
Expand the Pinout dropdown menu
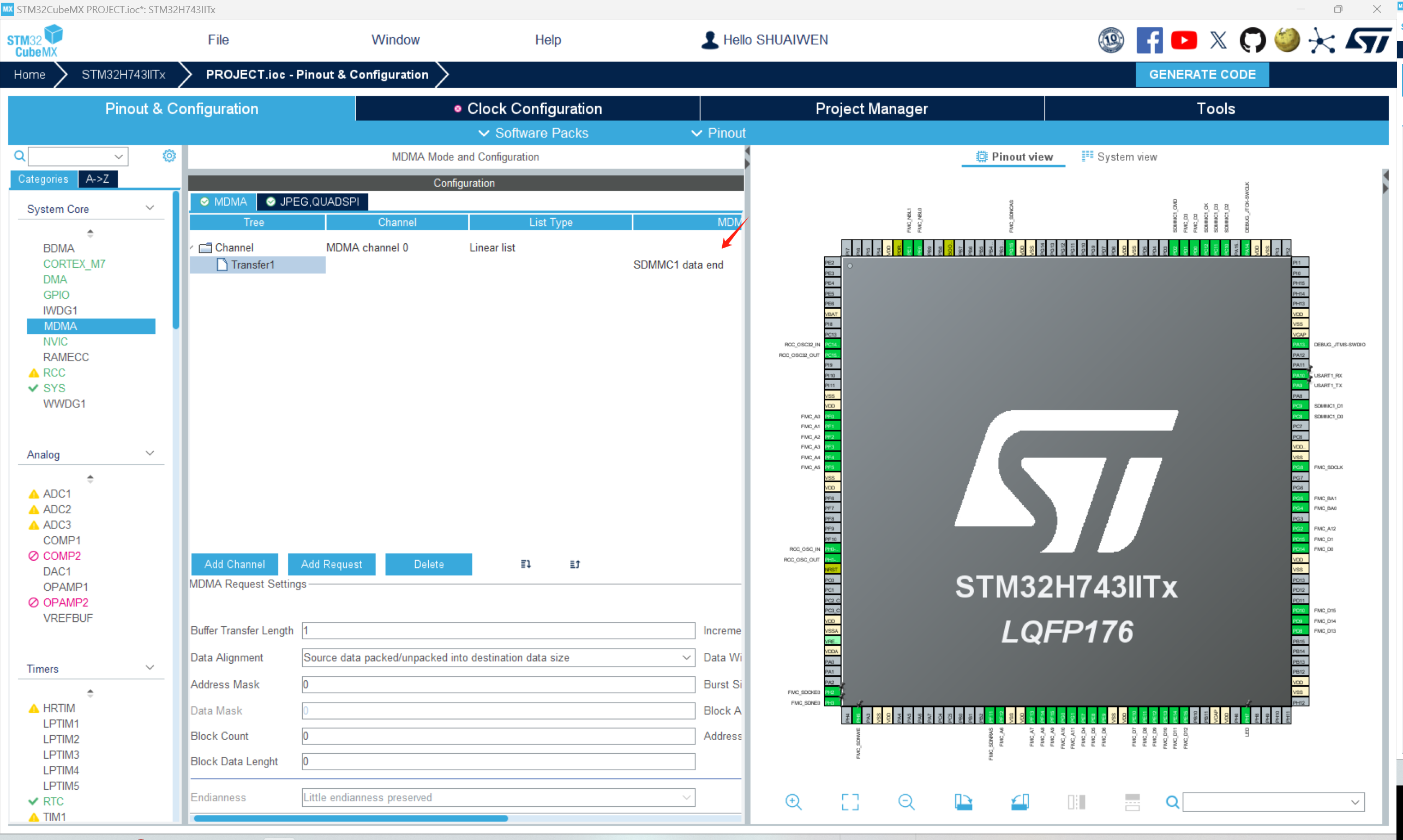coord(719,133)
